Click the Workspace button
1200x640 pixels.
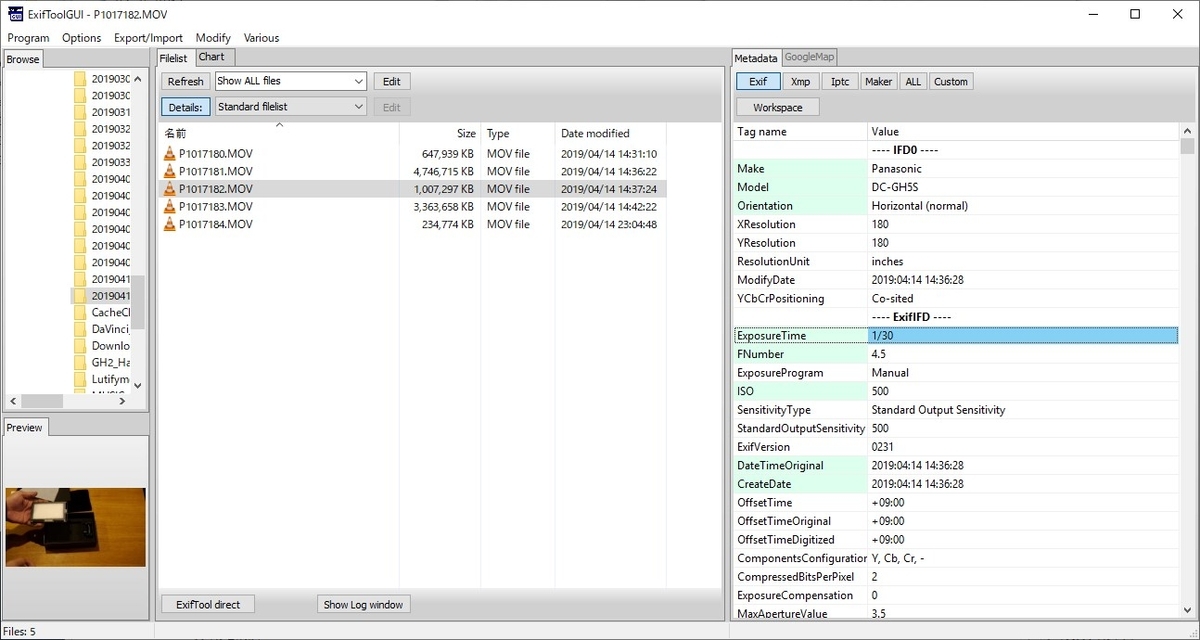(x=778, y=107)
